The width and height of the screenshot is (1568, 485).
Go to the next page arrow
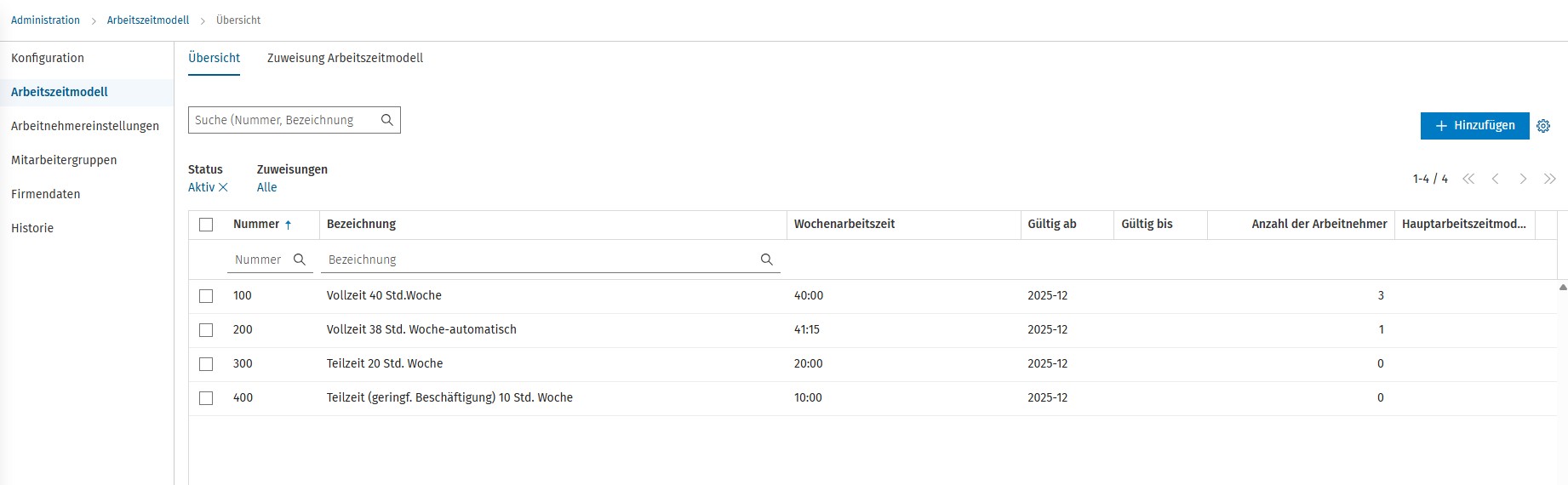[x=1523, y=179]
